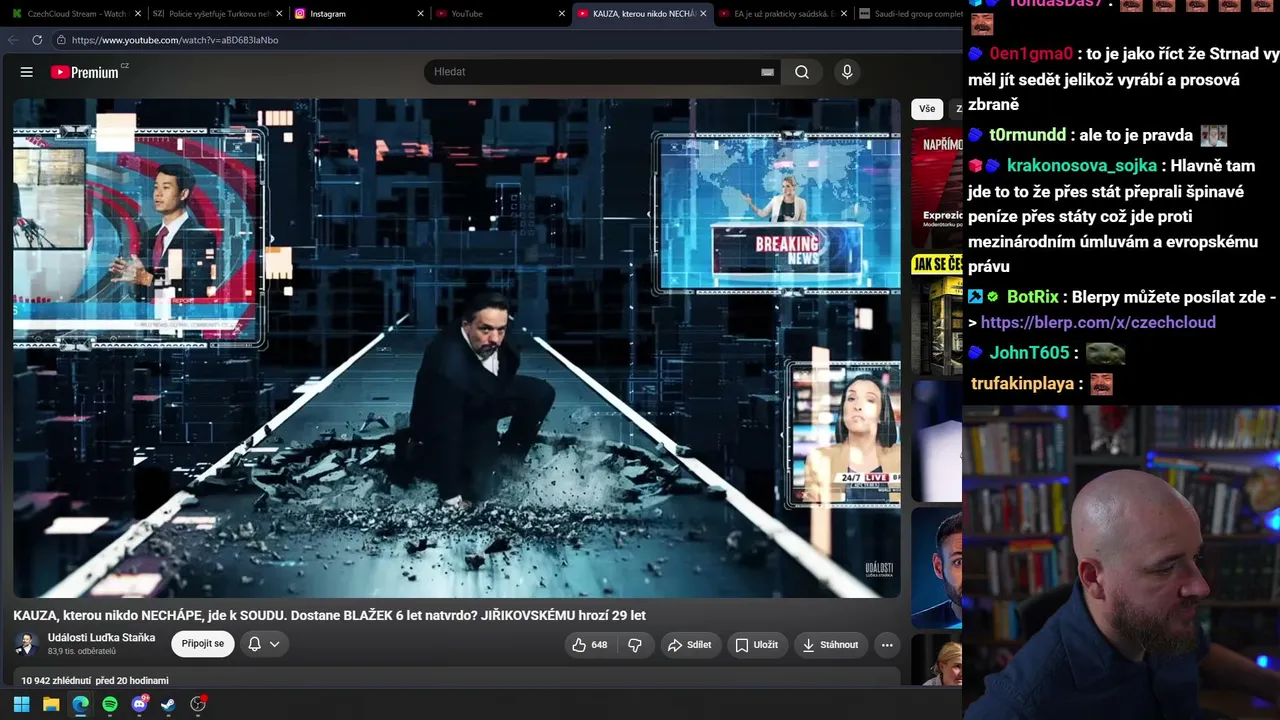Switch to EA je už prakticky saúdská tab
This screenshot has width=1280, height=720.
point(783,14)
